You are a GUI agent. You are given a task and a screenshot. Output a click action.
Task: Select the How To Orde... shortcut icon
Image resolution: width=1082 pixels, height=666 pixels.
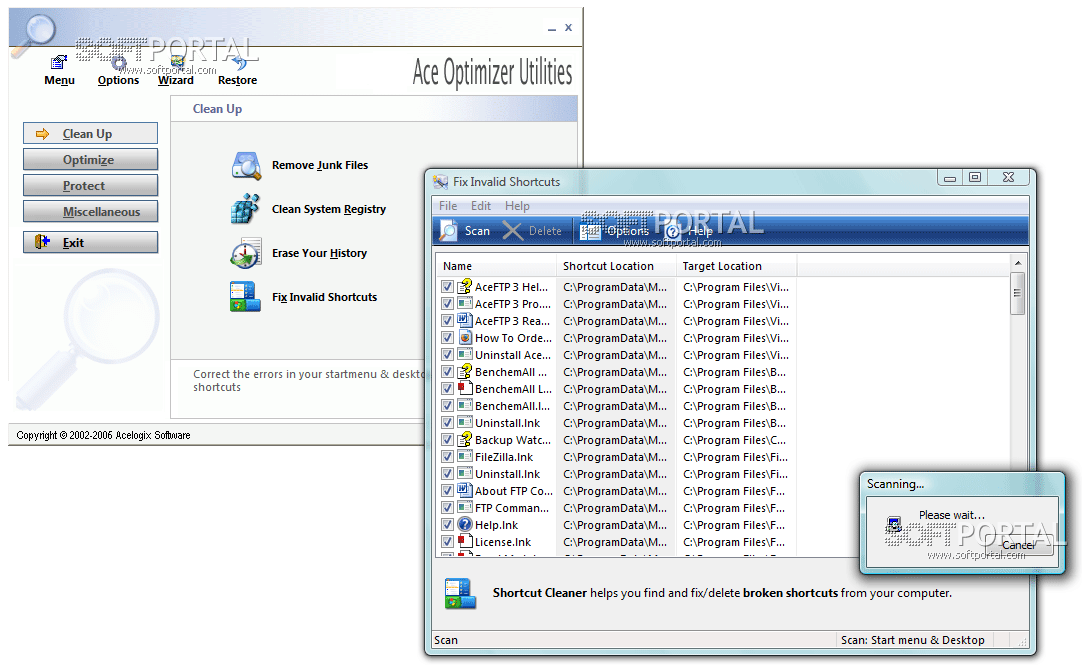465,337
